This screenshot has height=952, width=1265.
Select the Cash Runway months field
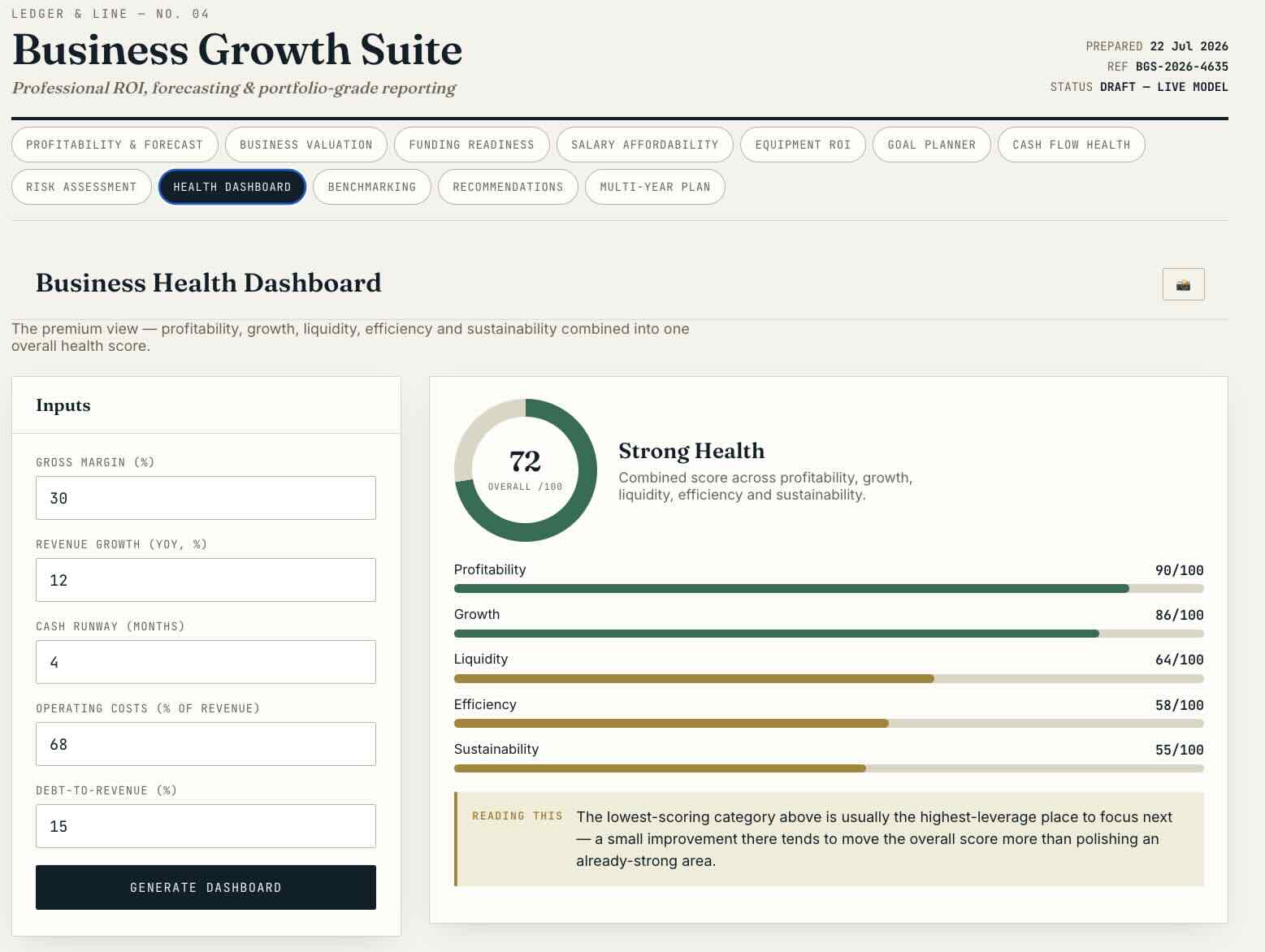click(206, 662)
